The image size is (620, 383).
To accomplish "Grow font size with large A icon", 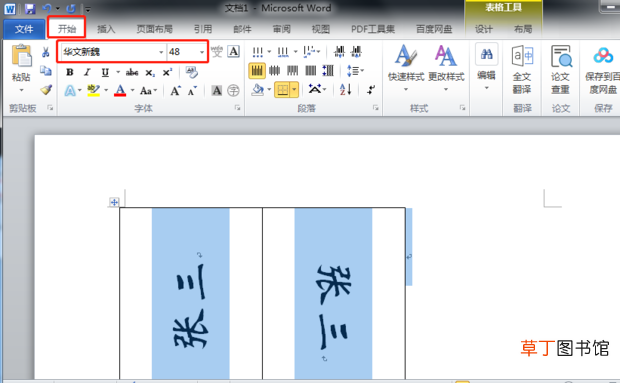I will click(x=175, y=91).
